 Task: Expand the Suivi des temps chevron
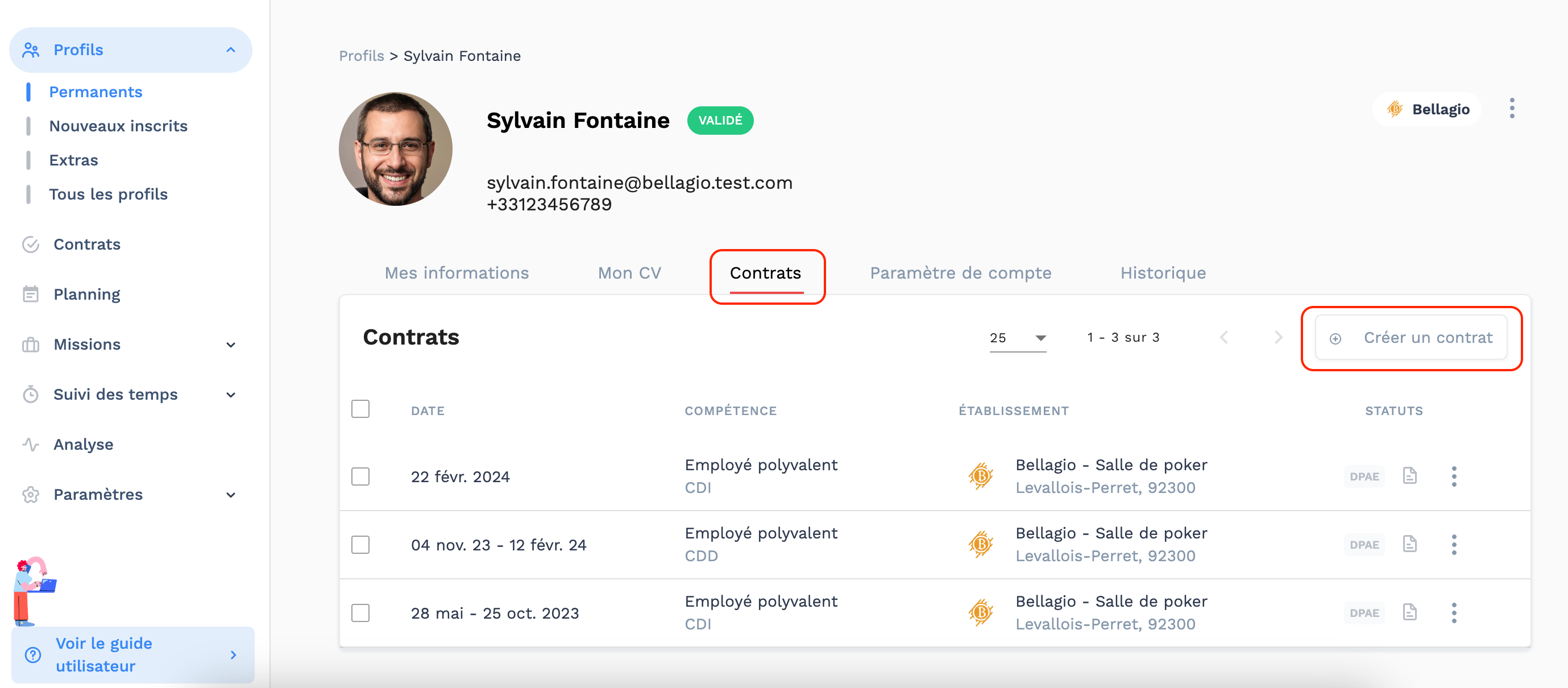tap(231, 395)
